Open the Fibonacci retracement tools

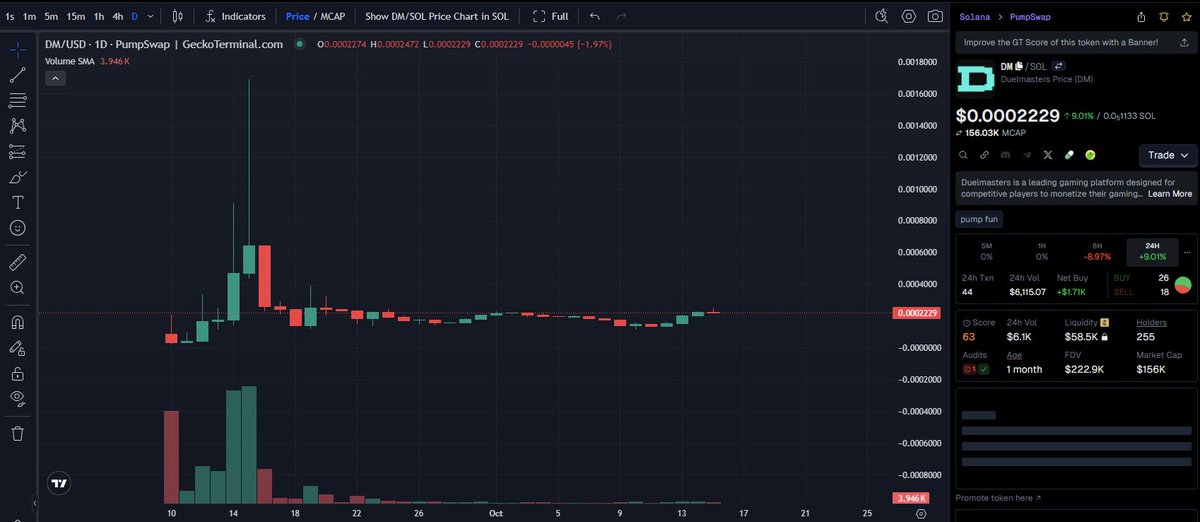click(17, 100)
